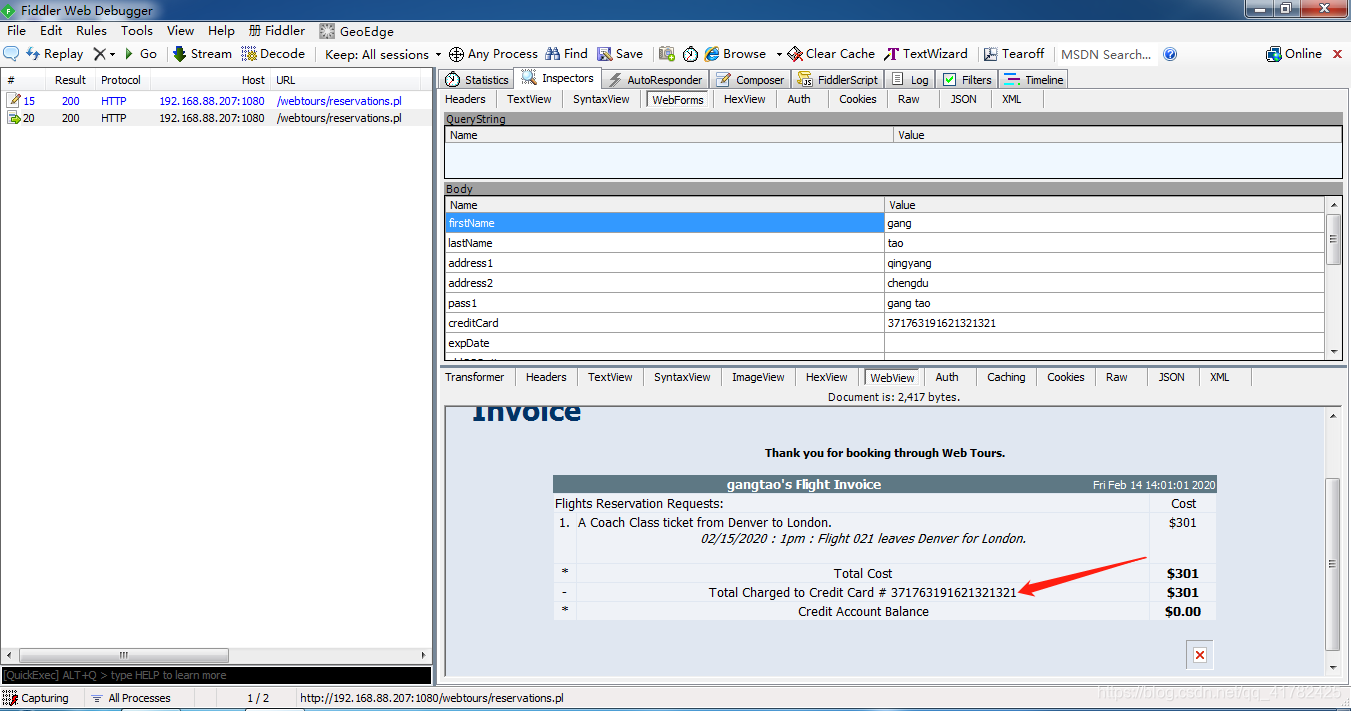Screen dimensions: 1351x711
Task: Toggle Stream mode in toolbar
Action: [x=202, y=54]
